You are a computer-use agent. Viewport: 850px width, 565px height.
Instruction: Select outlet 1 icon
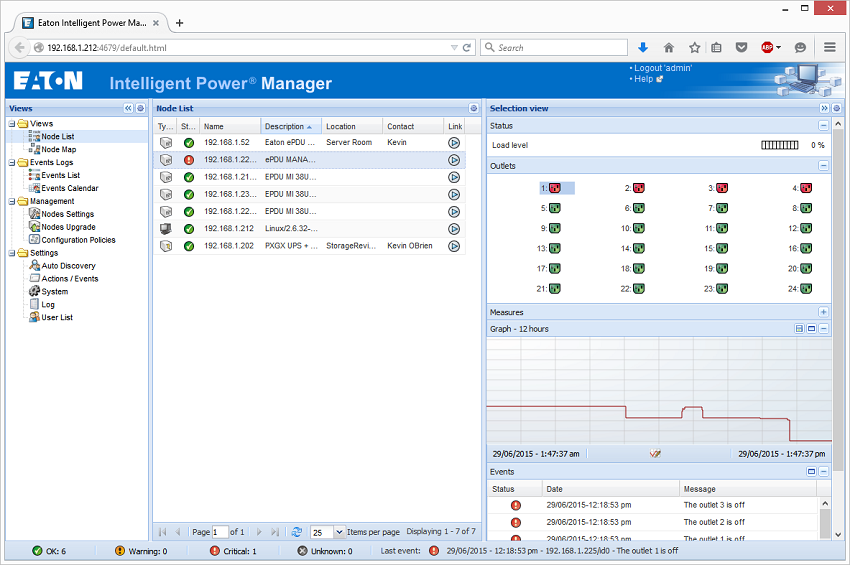point(555,188)
